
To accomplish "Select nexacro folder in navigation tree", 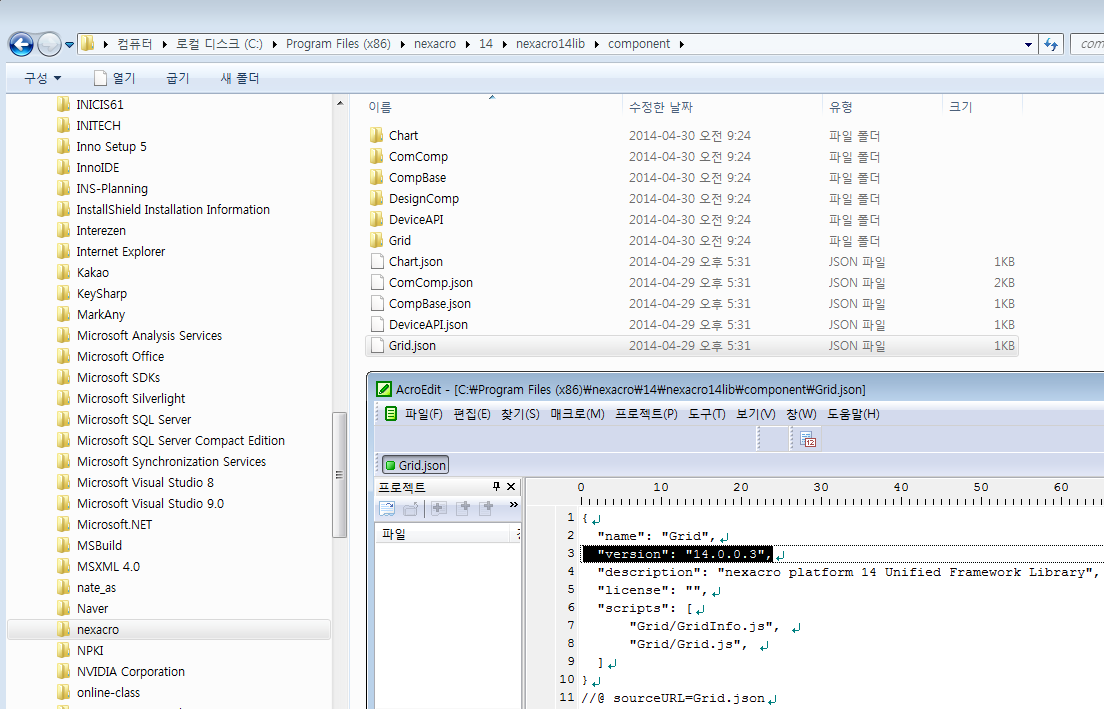I will (169, 629).
